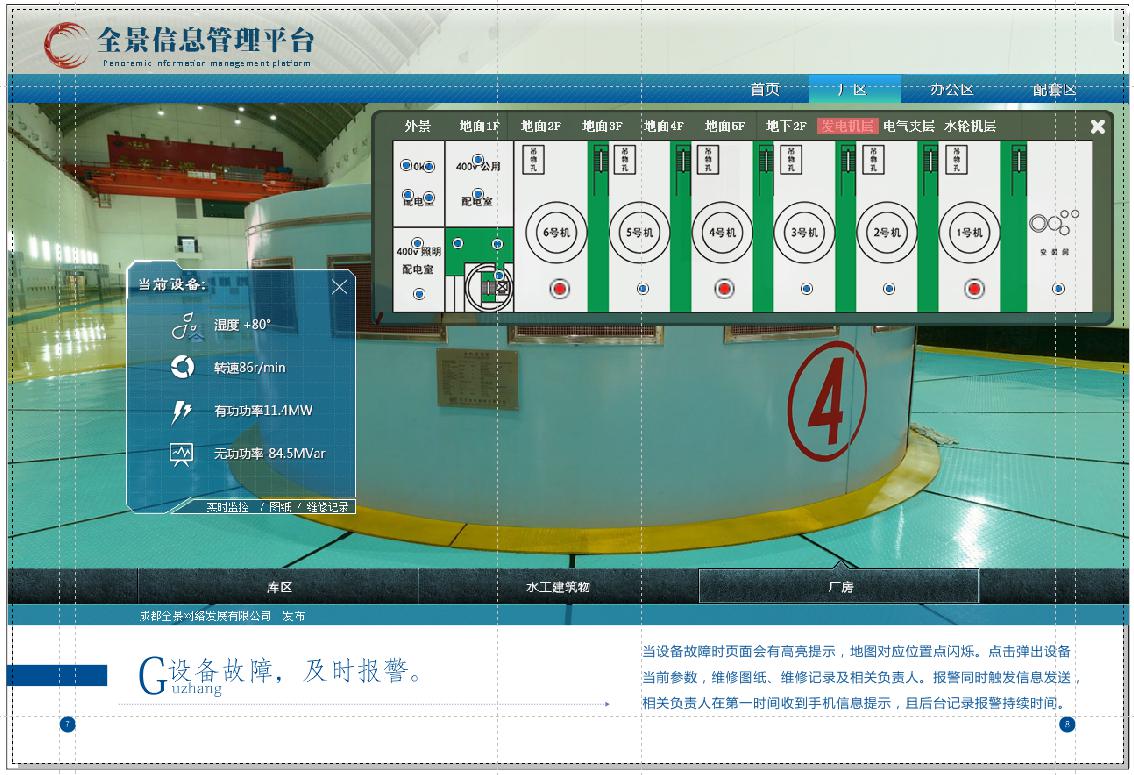Select the 地面2F floor tab
The image size is (1134, 775).
(x=540, y=127)
